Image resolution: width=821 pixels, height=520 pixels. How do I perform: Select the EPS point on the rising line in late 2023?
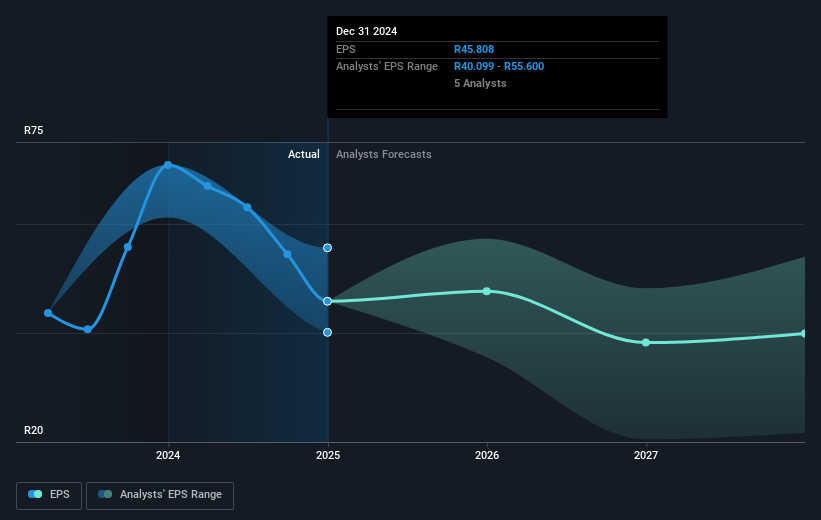[128, 247]
